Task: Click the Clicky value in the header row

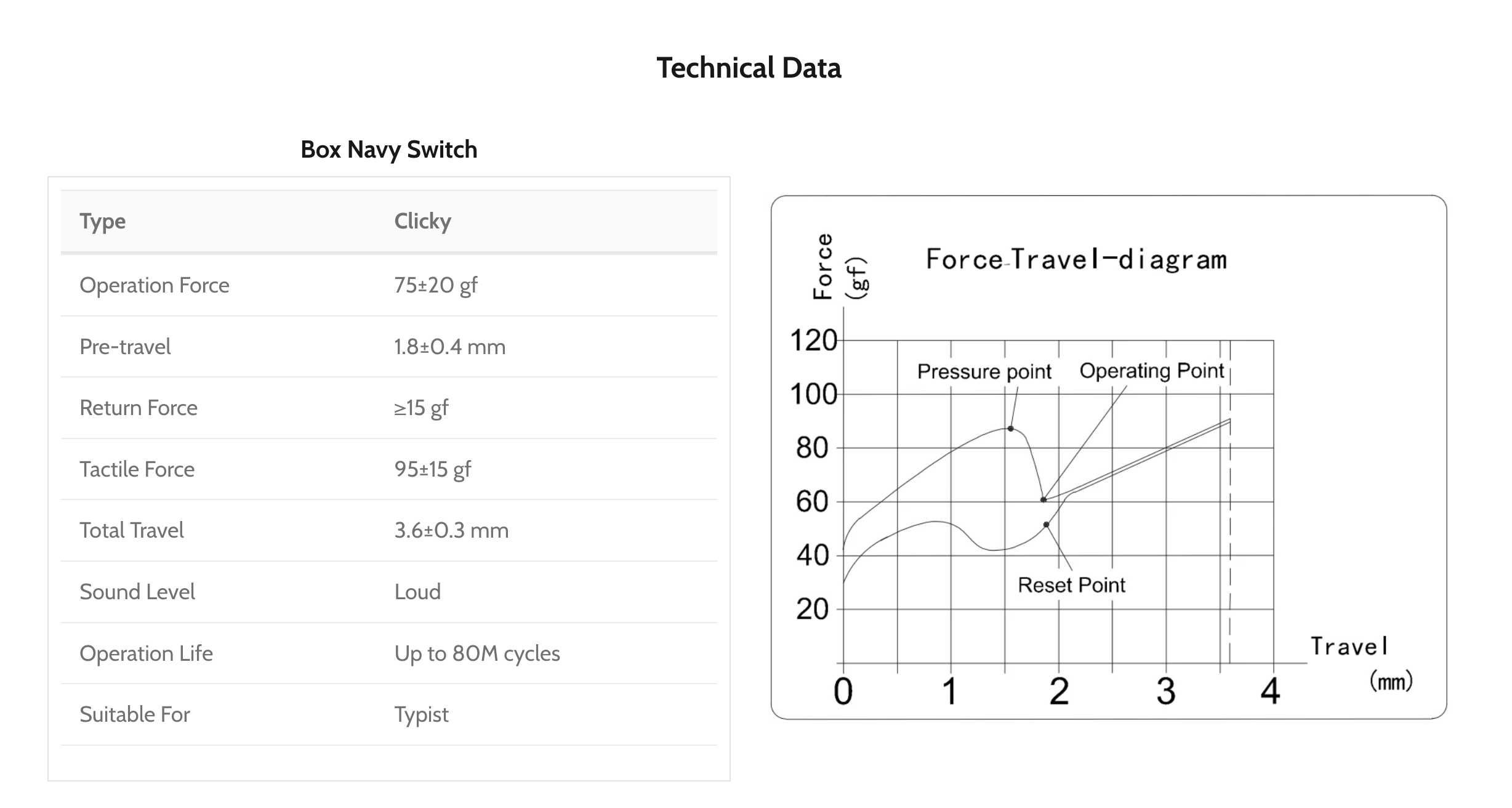Action: click(x=423, y=221)
